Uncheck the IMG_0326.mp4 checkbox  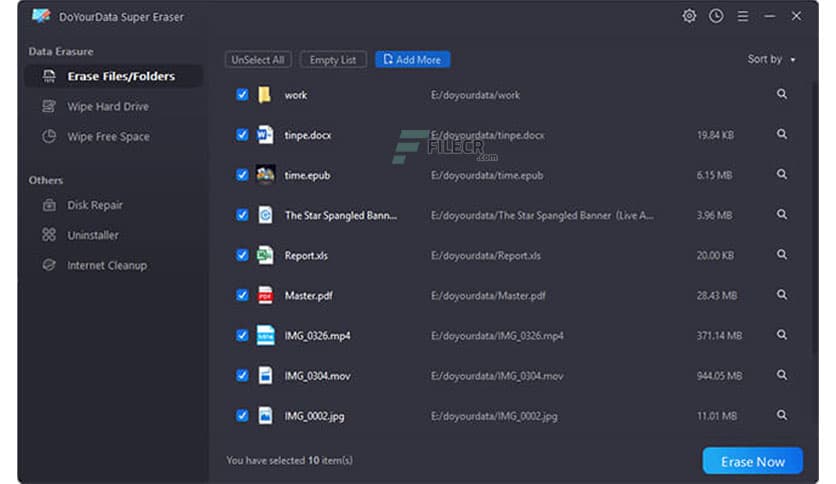[x=242, y=335]
